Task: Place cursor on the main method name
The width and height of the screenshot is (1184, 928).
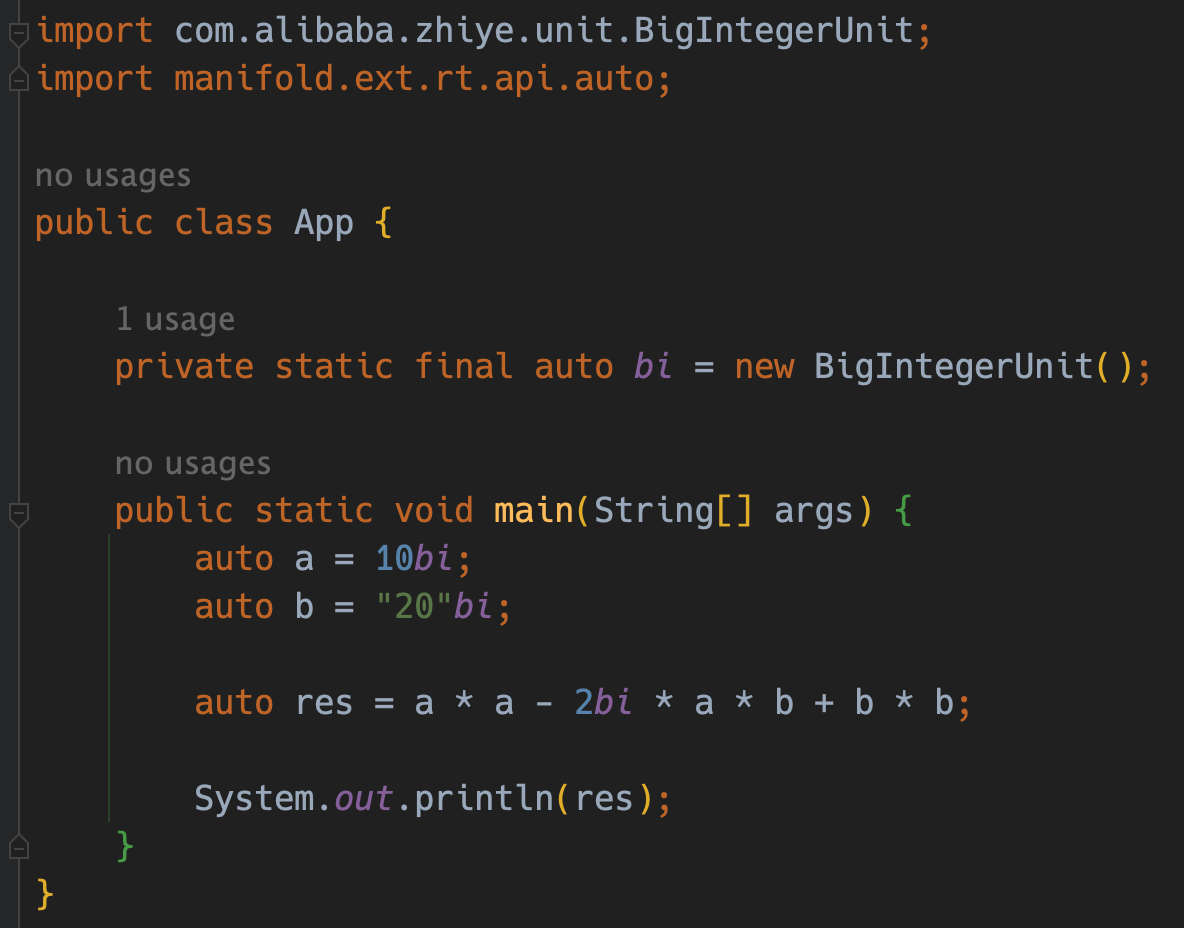Action: (x=534, y=511)
